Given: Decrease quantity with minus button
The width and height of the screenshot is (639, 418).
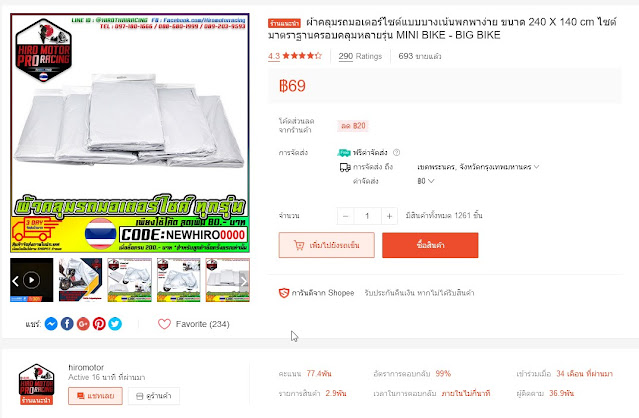Looking at the screenshot, I should pos(346,216).
